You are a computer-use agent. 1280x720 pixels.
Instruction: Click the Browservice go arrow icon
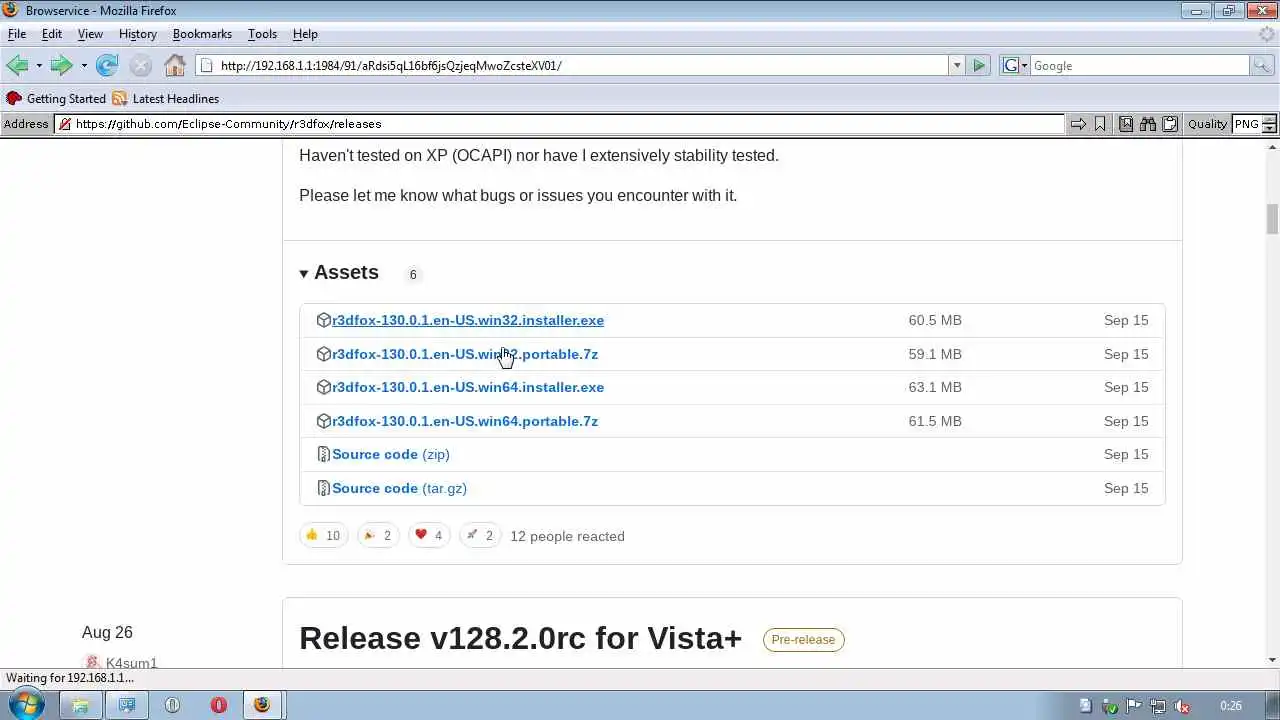pyautogui.click(x=1078, y=124)
